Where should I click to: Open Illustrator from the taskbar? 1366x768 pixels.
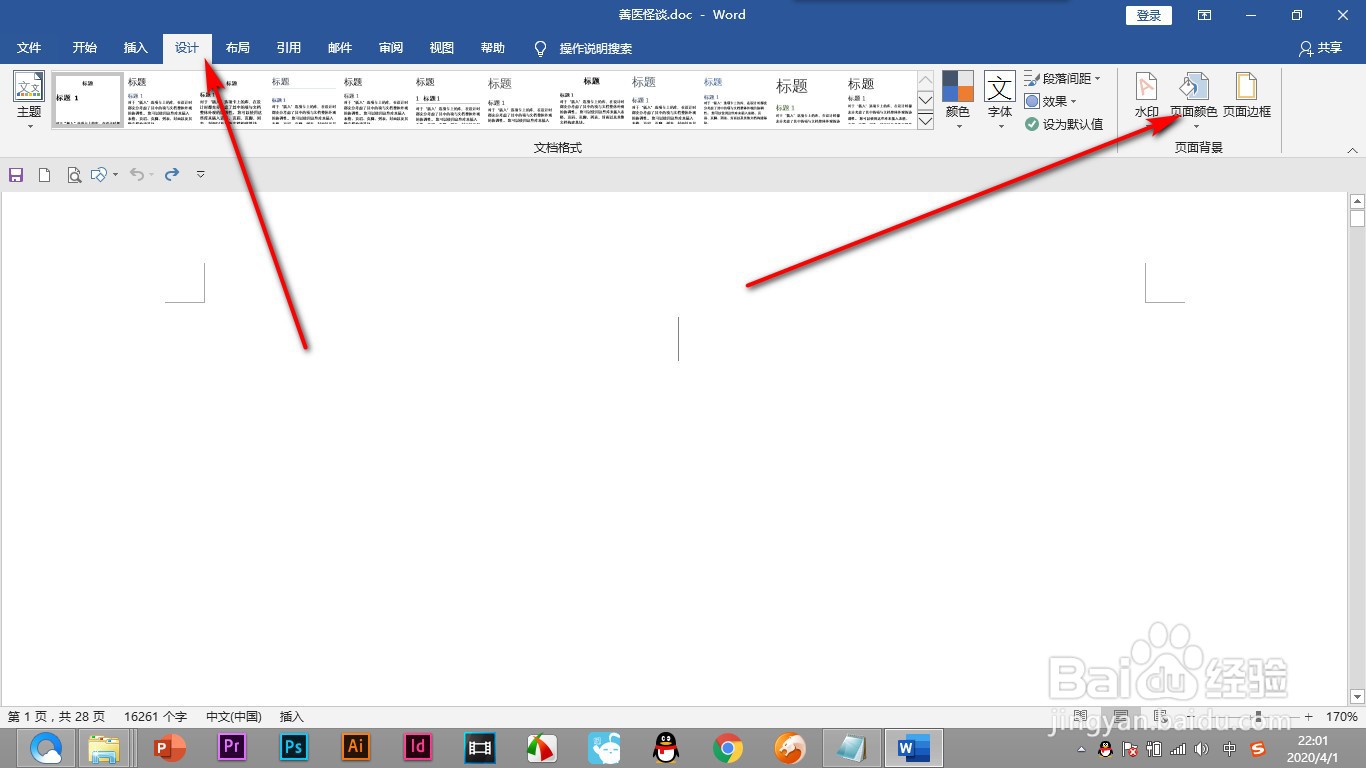[356, 747]
